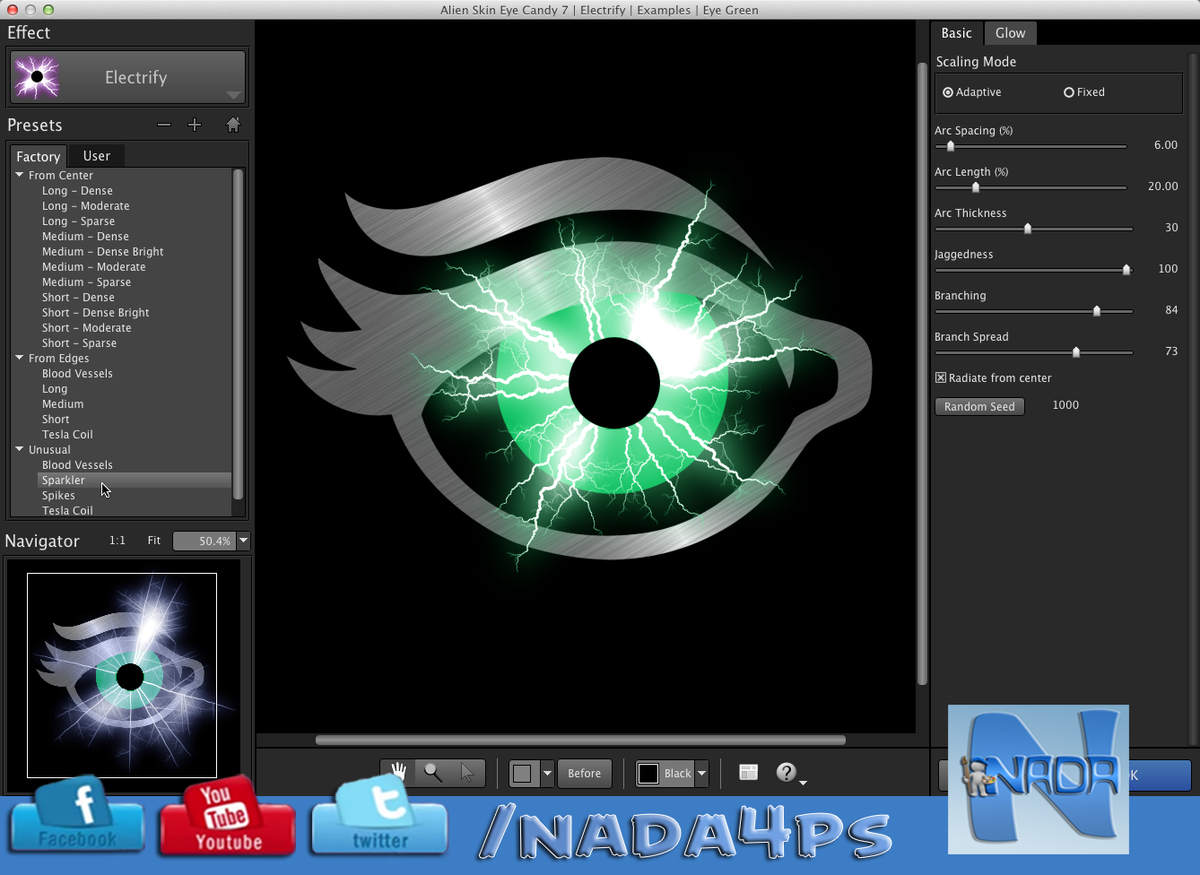Screen dimensions: 1200x875
Task: Click the Jaggedness slider handle
Action: (x=1126, y=269)
